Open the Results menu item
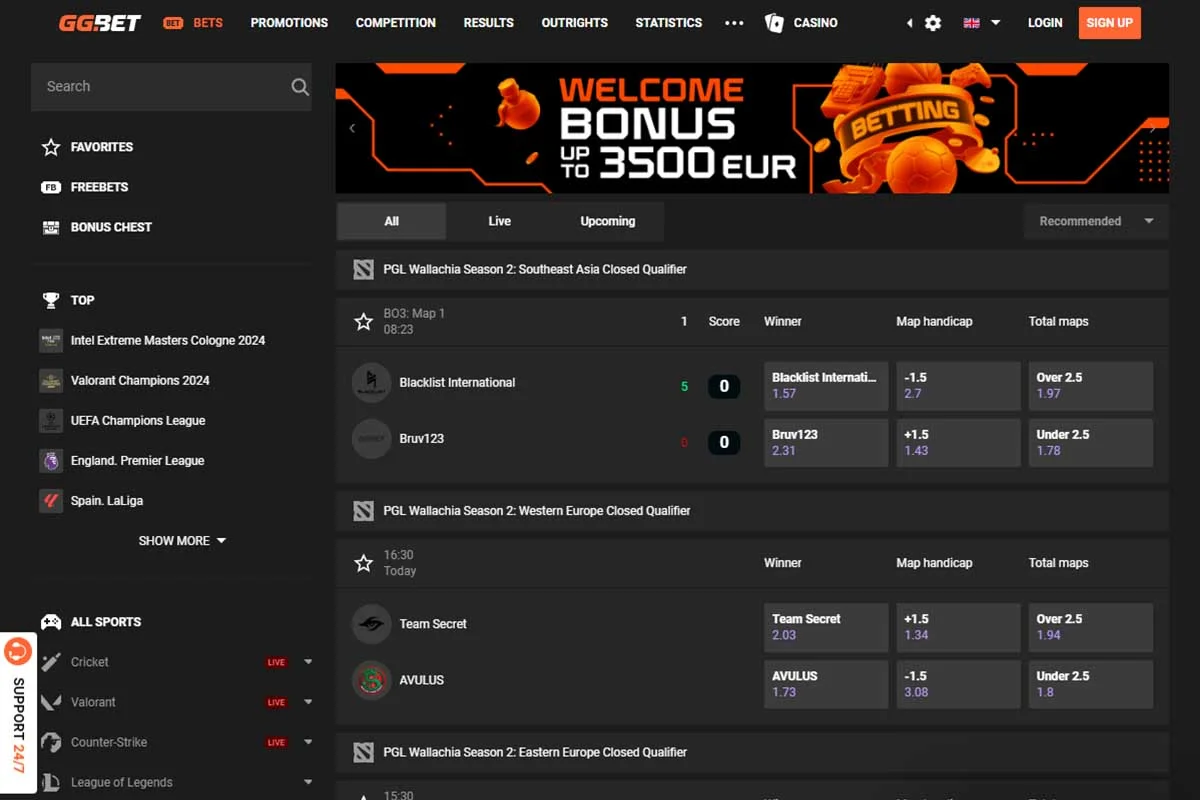Viewport: 1200px width, 800px height. [x=489, y=22]
